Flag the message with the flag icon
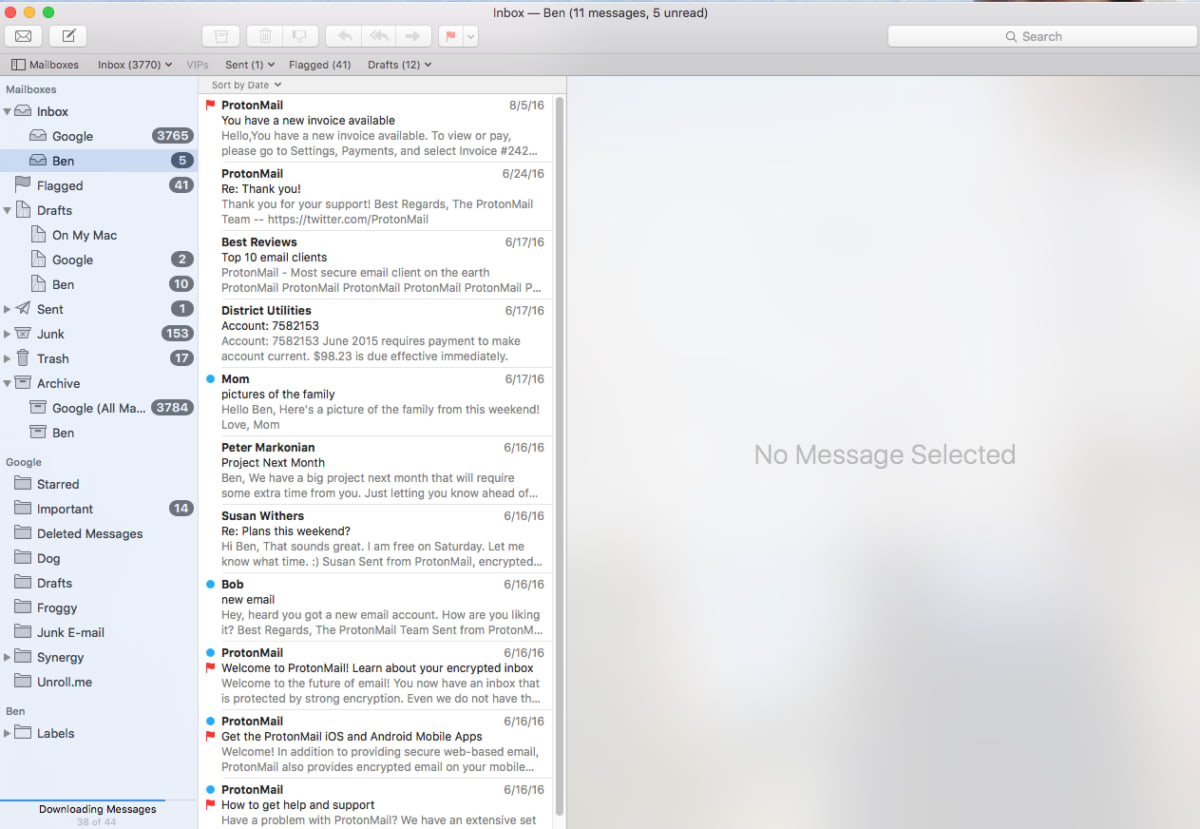This screenshot has height=829, width=1200. click(x=450, y=35)
